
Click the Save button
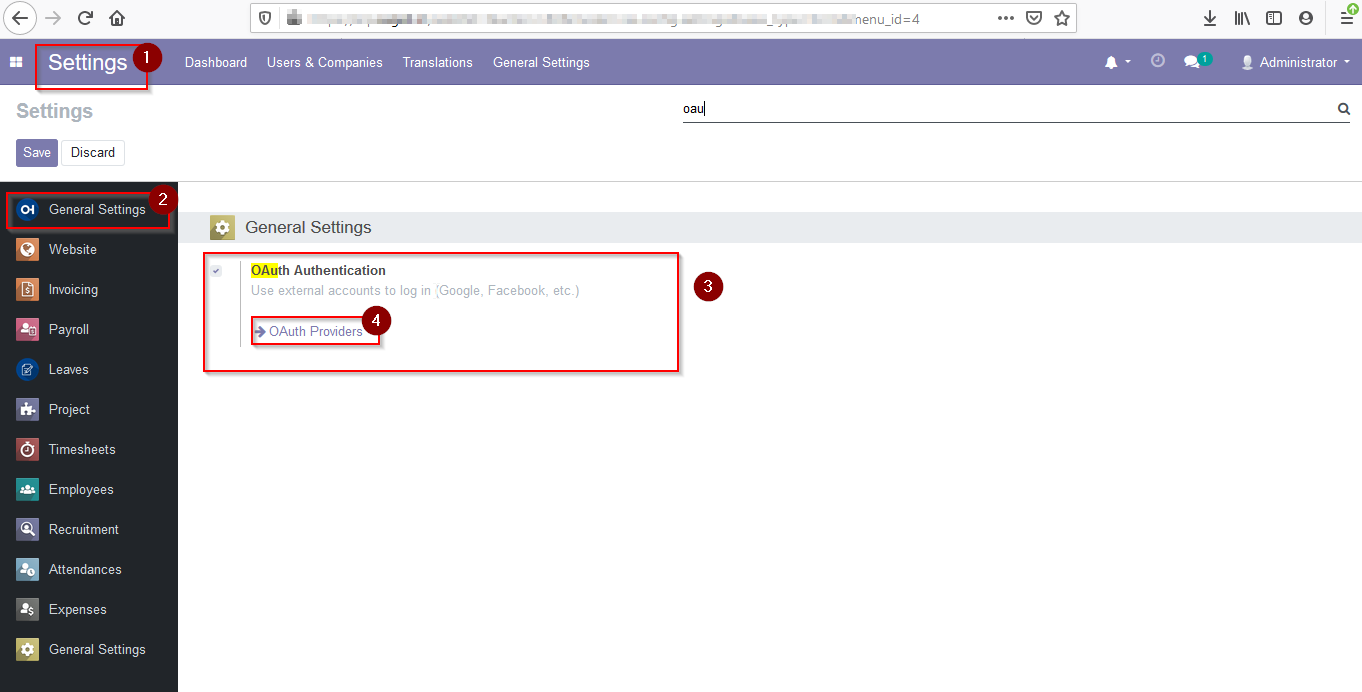[x=37, y=153]
